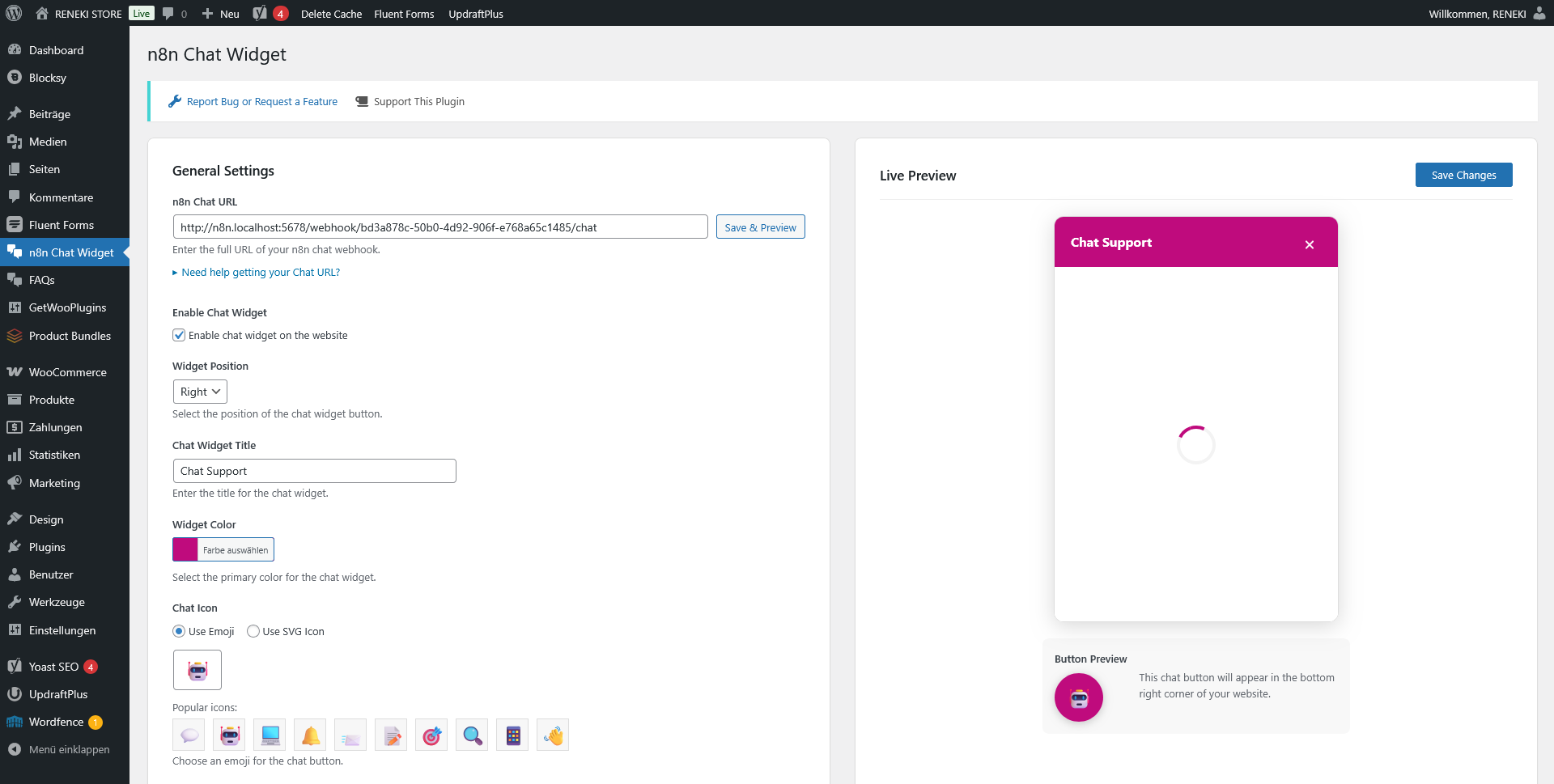
Task: Toggle Enable chat widget on the website
Action: [179, 335]
